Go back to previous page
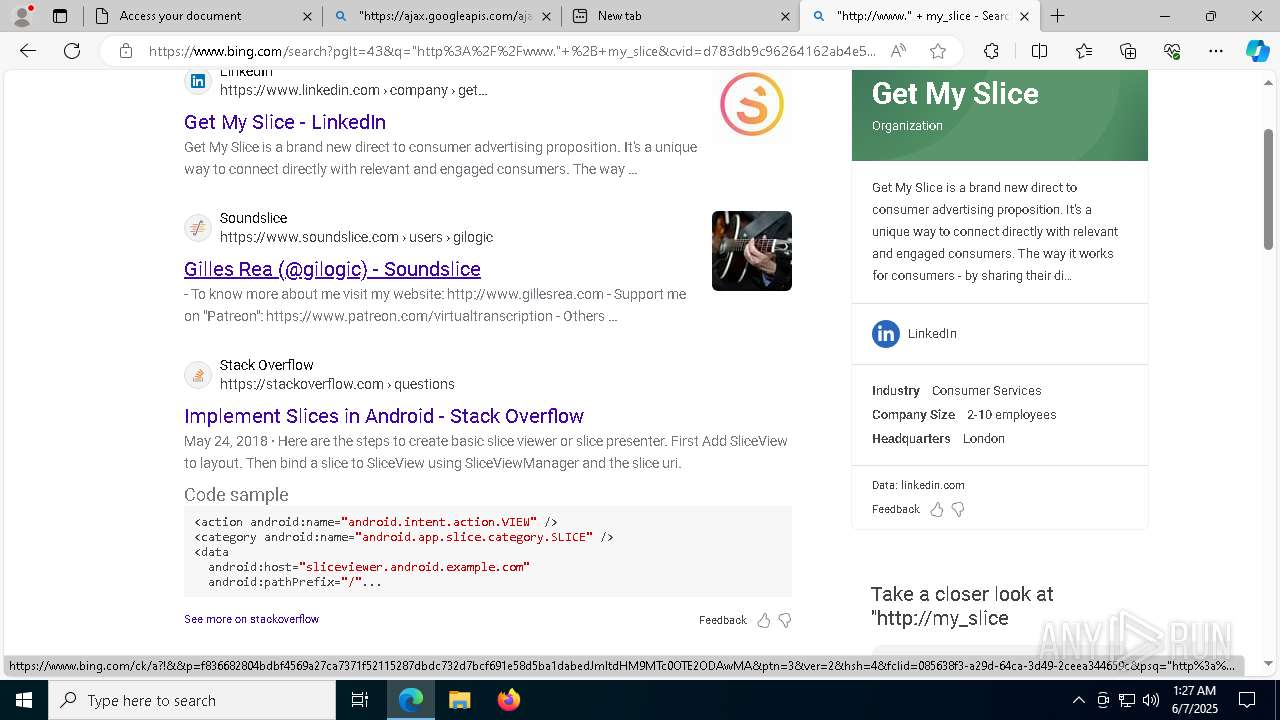 [x=28, y=51]
